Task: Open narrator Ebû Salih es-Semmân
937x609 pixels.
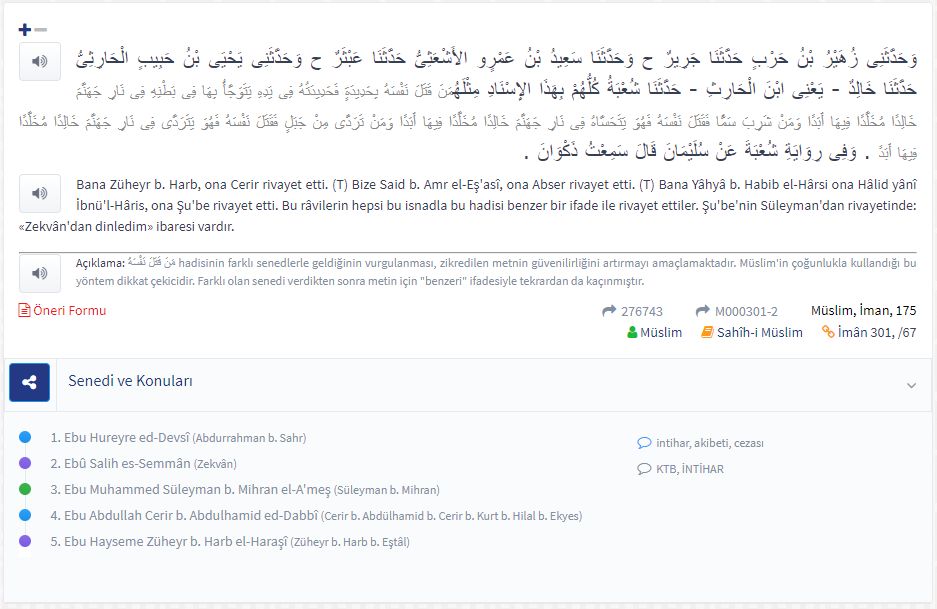Action: (143, 463)
